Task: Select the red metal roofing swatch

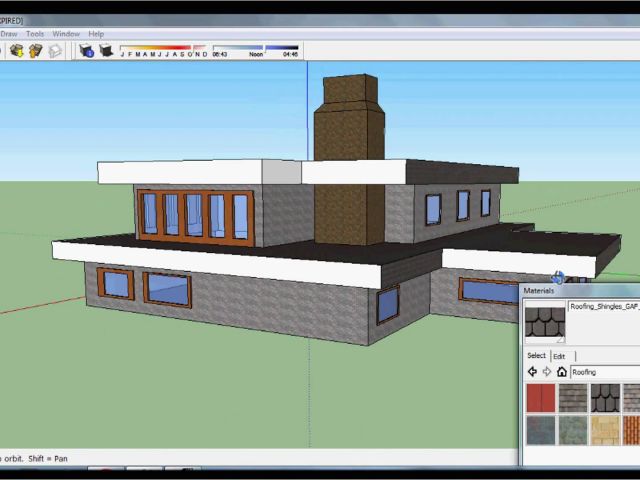Action: pos(541,398)
